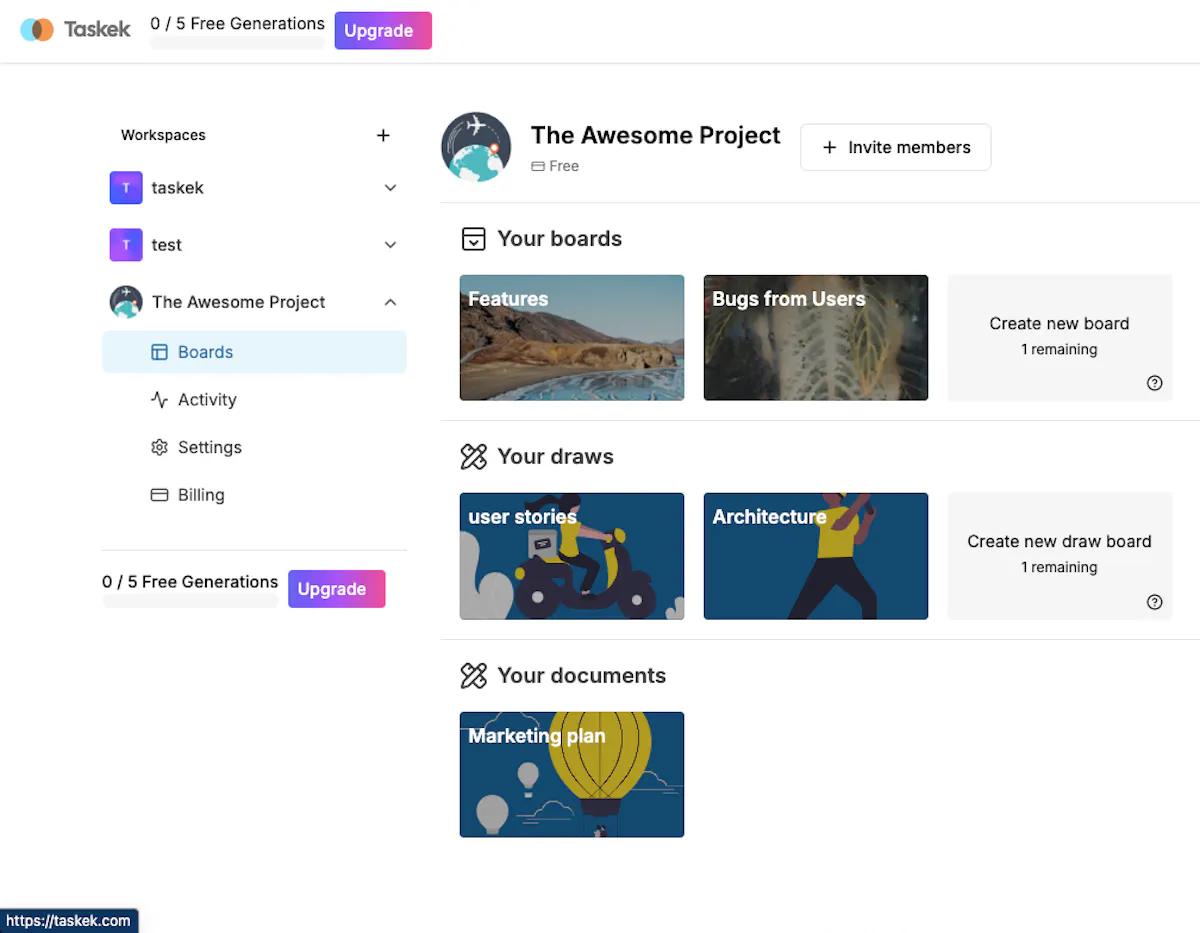This screenshot has width=1200, height=933.
Task: Expand the test workspace chevron
Action: coord(391,245)
